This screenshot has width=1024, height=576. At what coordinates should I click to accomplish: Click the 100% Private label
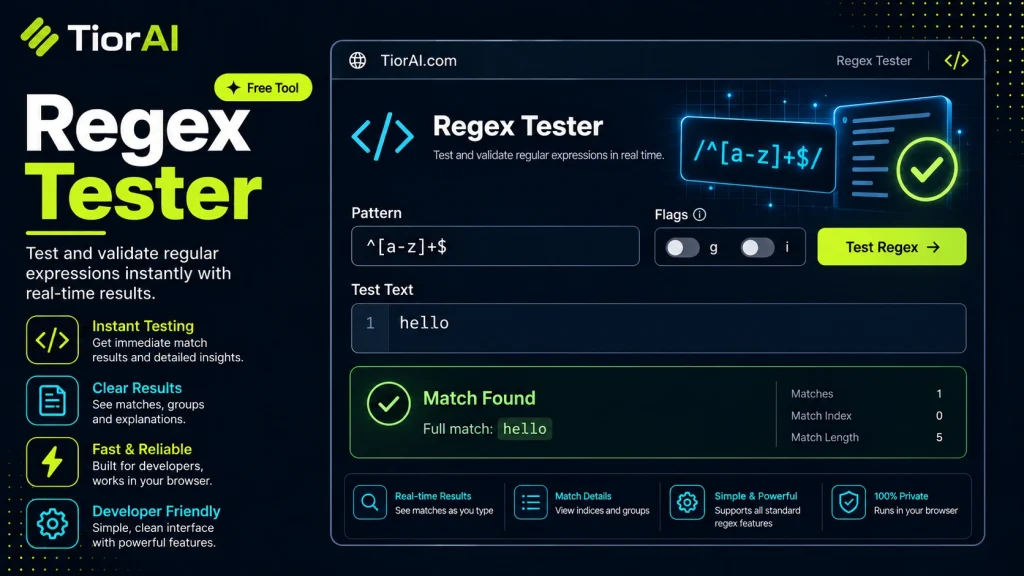901,496
